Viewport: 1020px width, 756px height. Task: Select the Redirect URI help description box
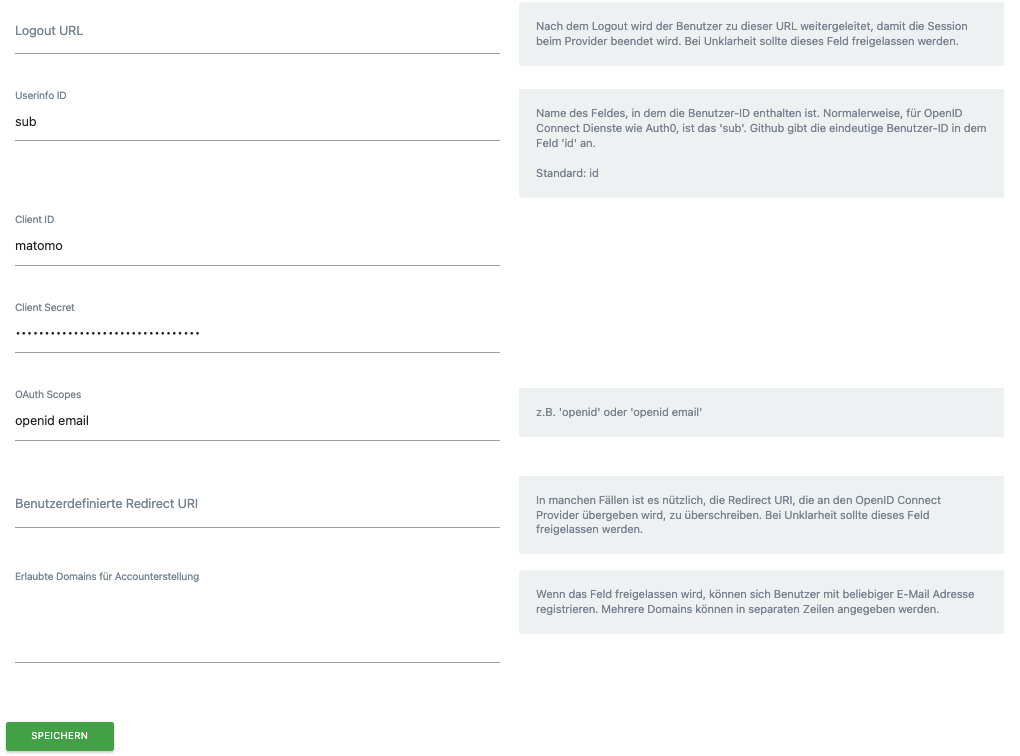761,515
